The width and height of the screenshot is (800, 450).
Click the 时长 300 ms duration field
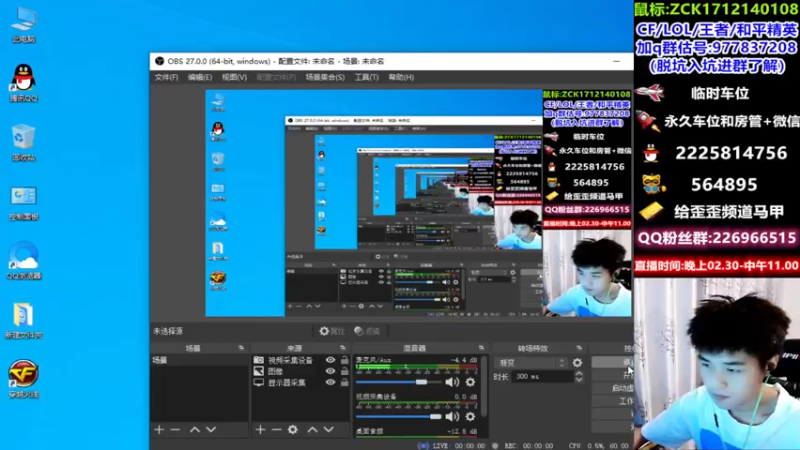(x=543, y=377)
